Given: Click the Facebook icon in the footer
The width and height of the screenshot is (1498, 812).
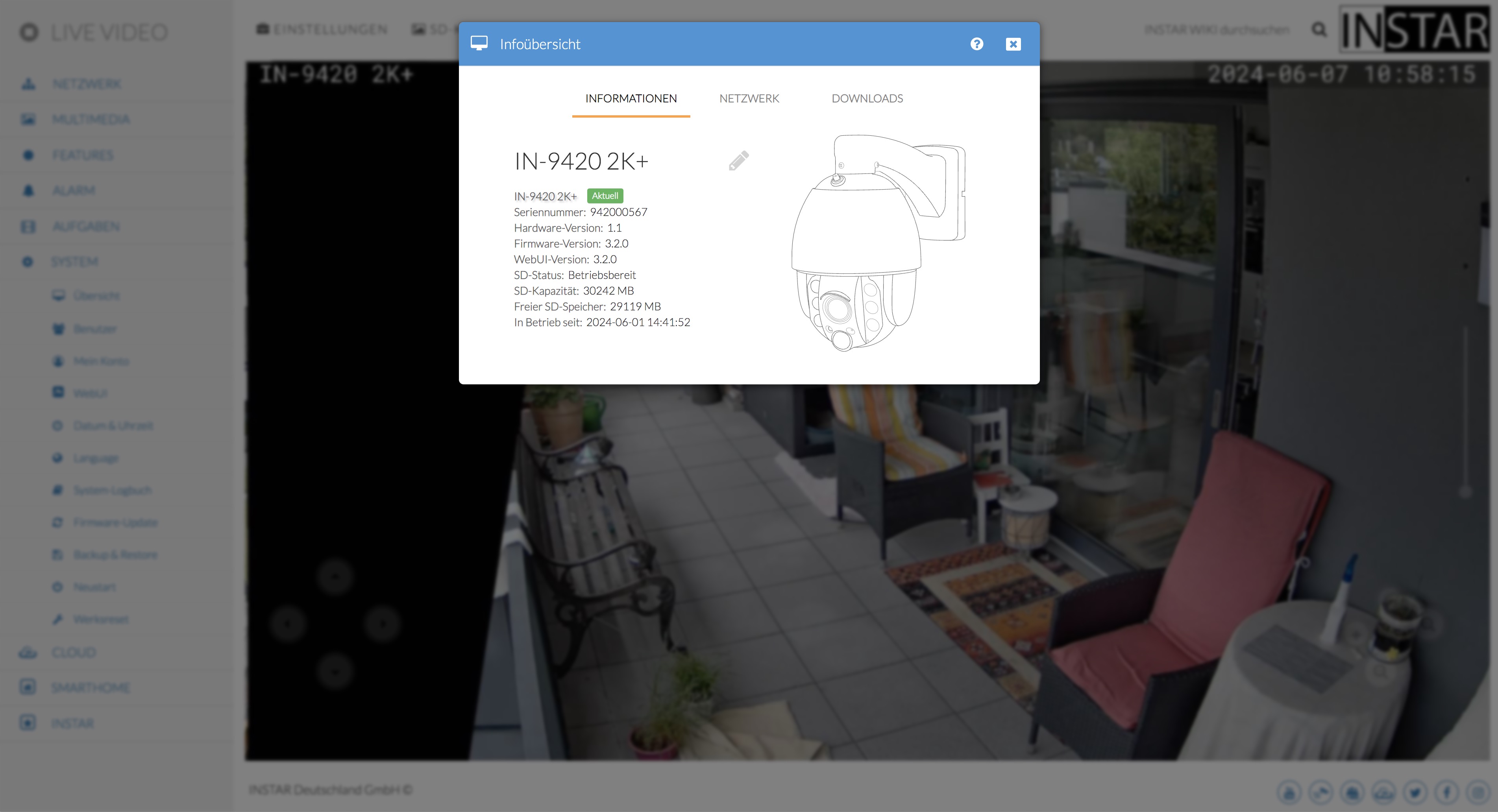Looking at the screenshot, I should 1447,792.
